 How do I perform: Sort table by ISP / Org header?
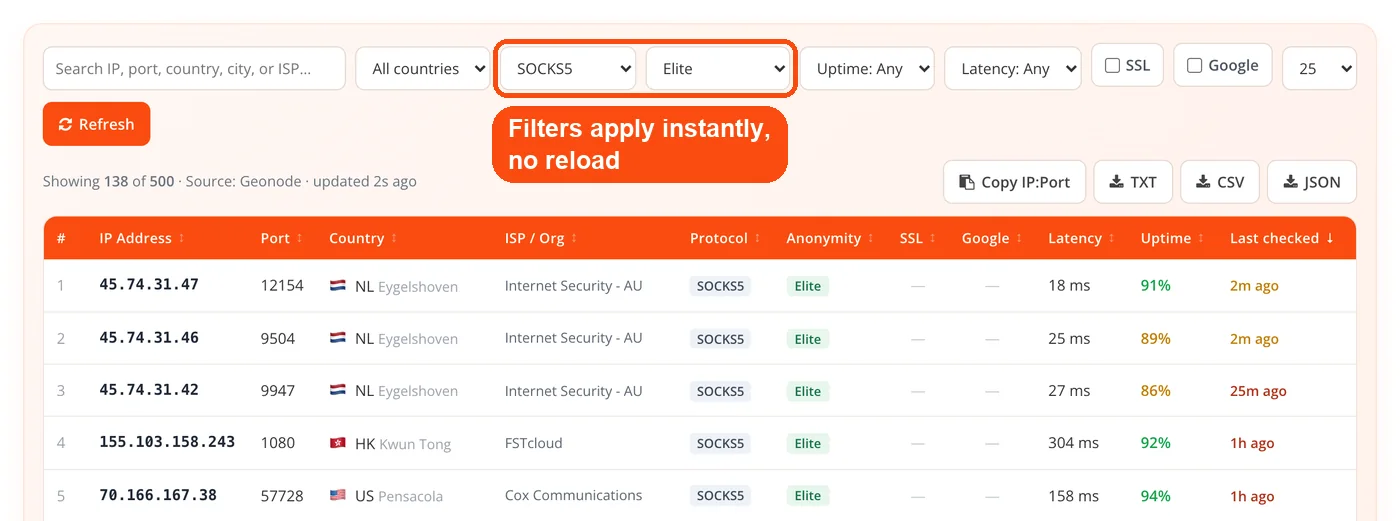coord(534,239)
